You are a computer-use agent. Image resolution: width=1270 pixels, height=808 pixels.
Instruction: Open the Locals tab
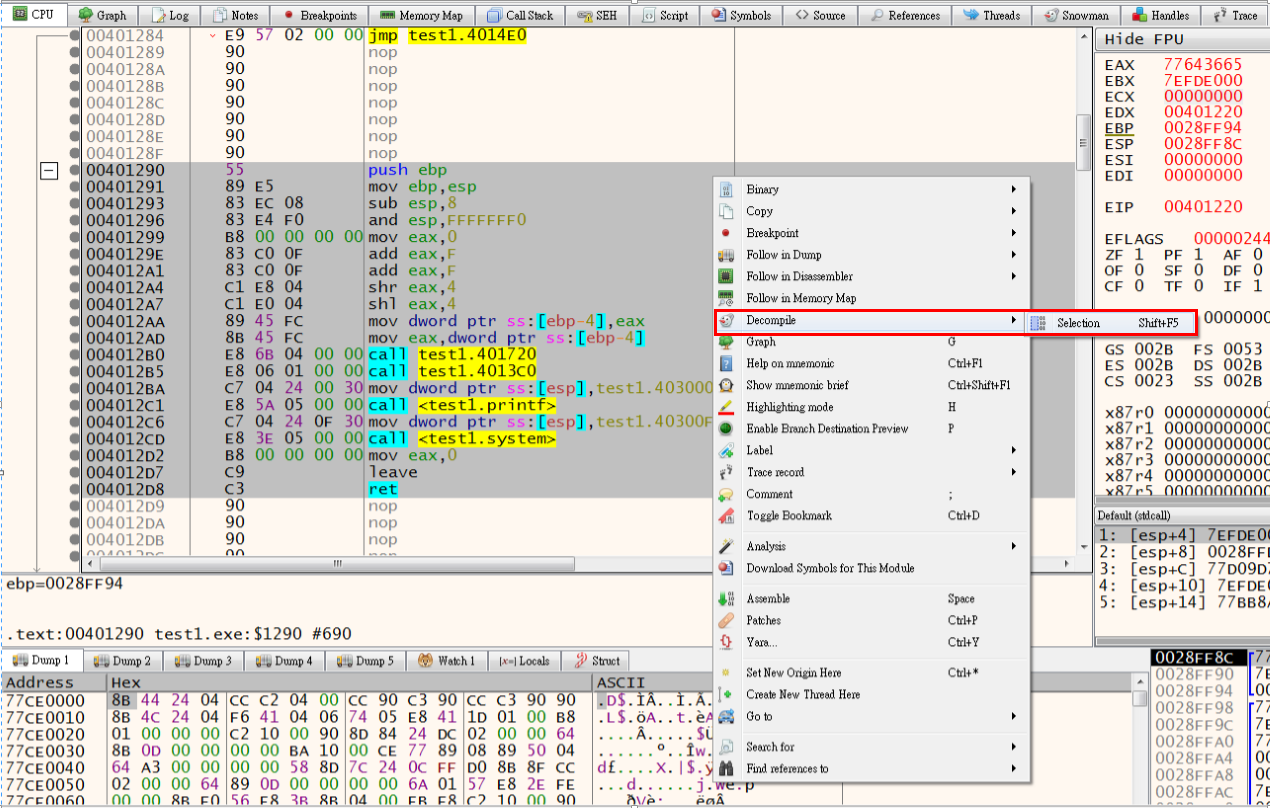click(524, 661)
